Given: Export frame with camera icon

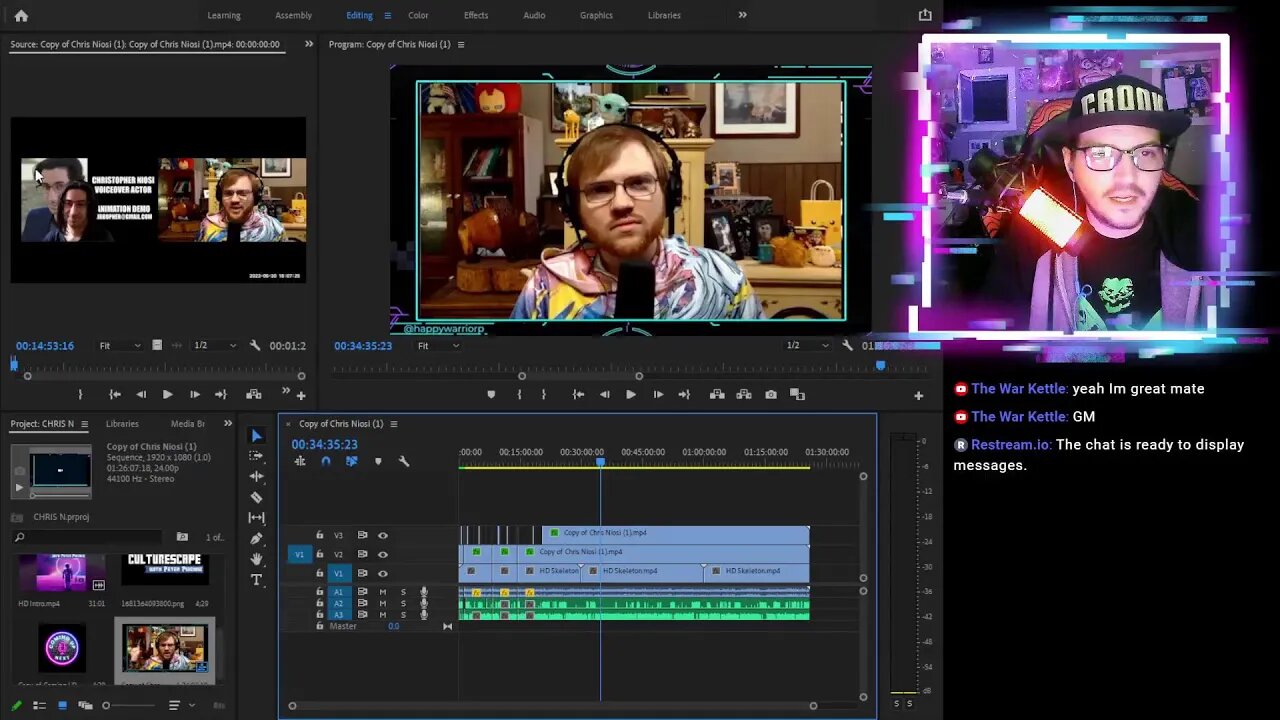Looking at the screenshot, I should pos(771,395).
